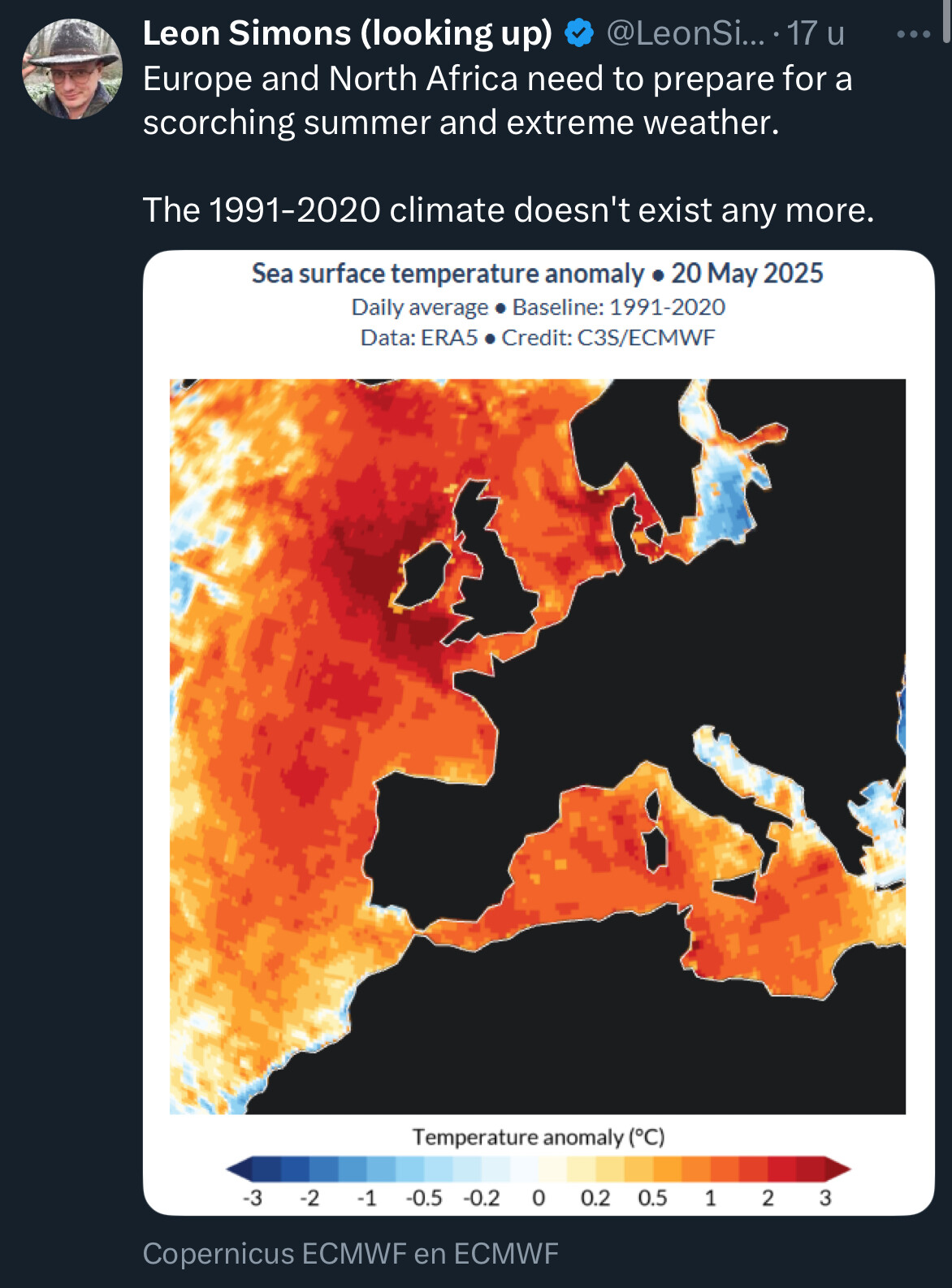This screenshot has height=1288, width=952.
Task: Open the three-dot more options menu
Action: (913, 34)
